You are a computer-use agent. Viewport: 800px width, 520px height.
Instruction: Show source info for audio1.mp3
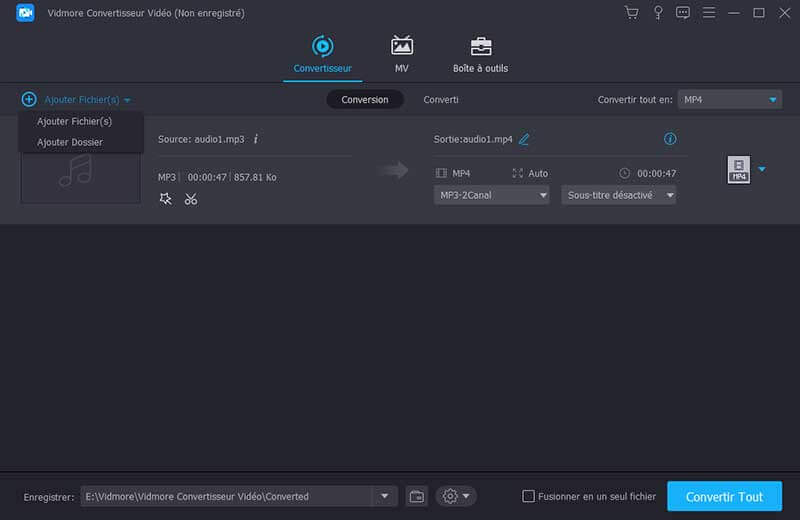pos(256,139)
